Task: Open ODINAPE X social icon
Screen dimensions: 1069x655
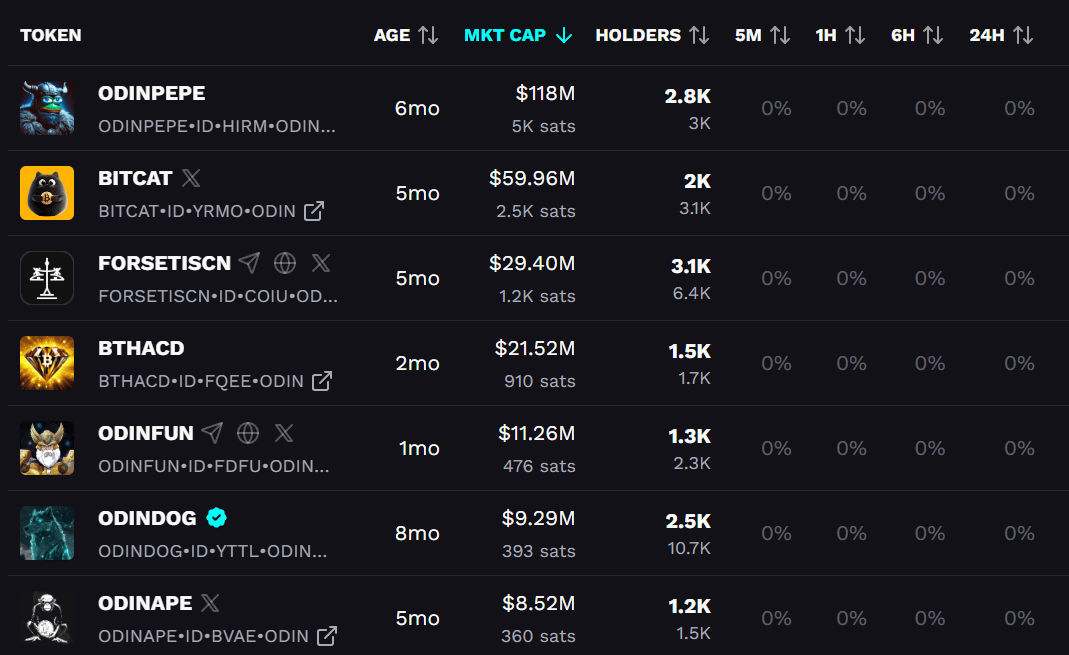Action: [211, 603]
